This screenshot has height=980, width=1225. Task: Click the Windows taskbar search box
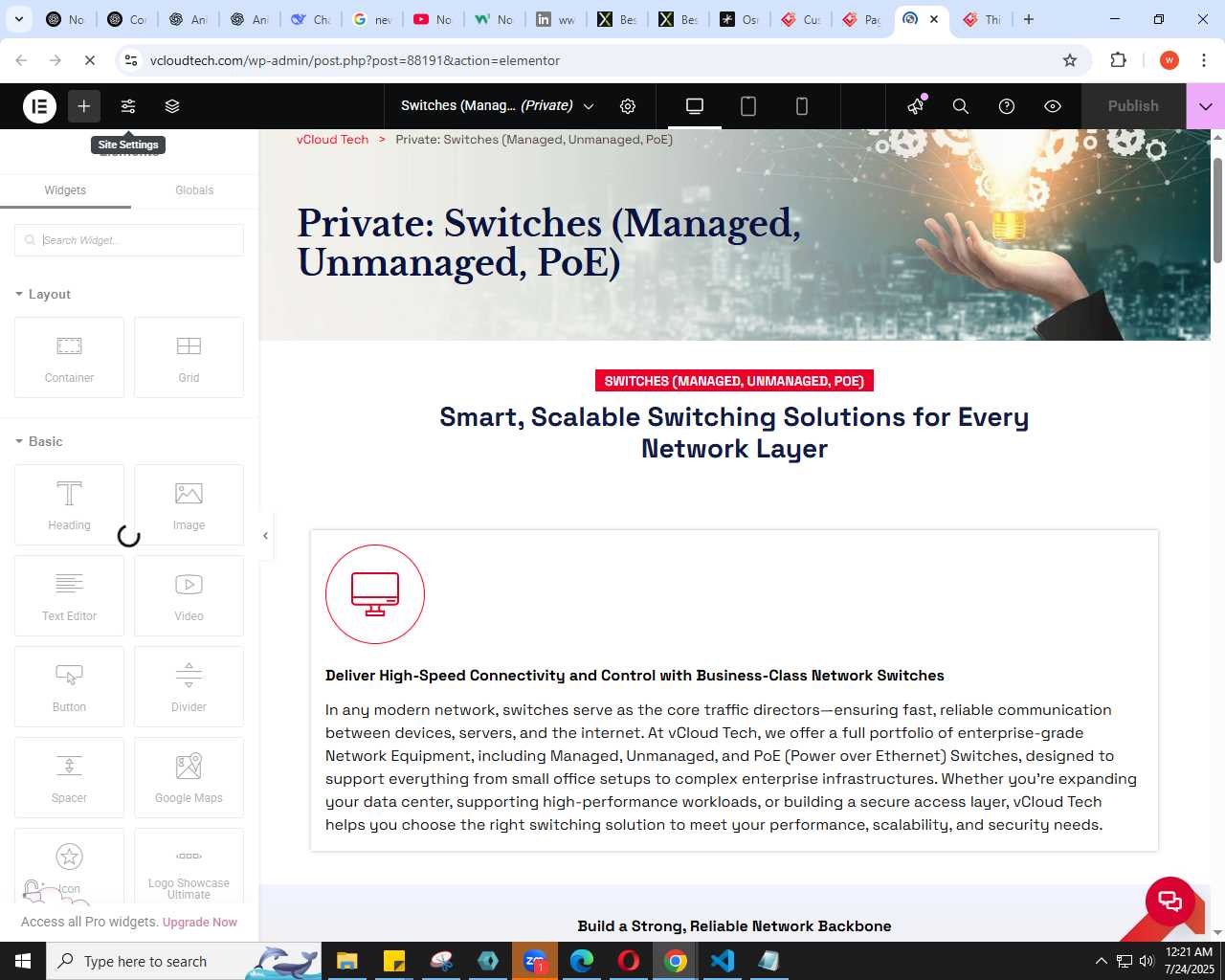182,961
